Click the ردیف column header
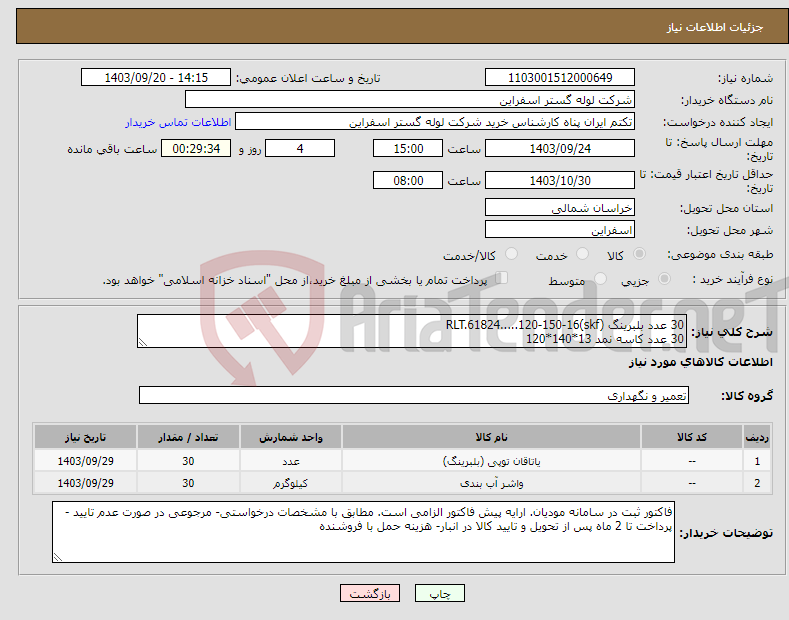 click(757, 437)
